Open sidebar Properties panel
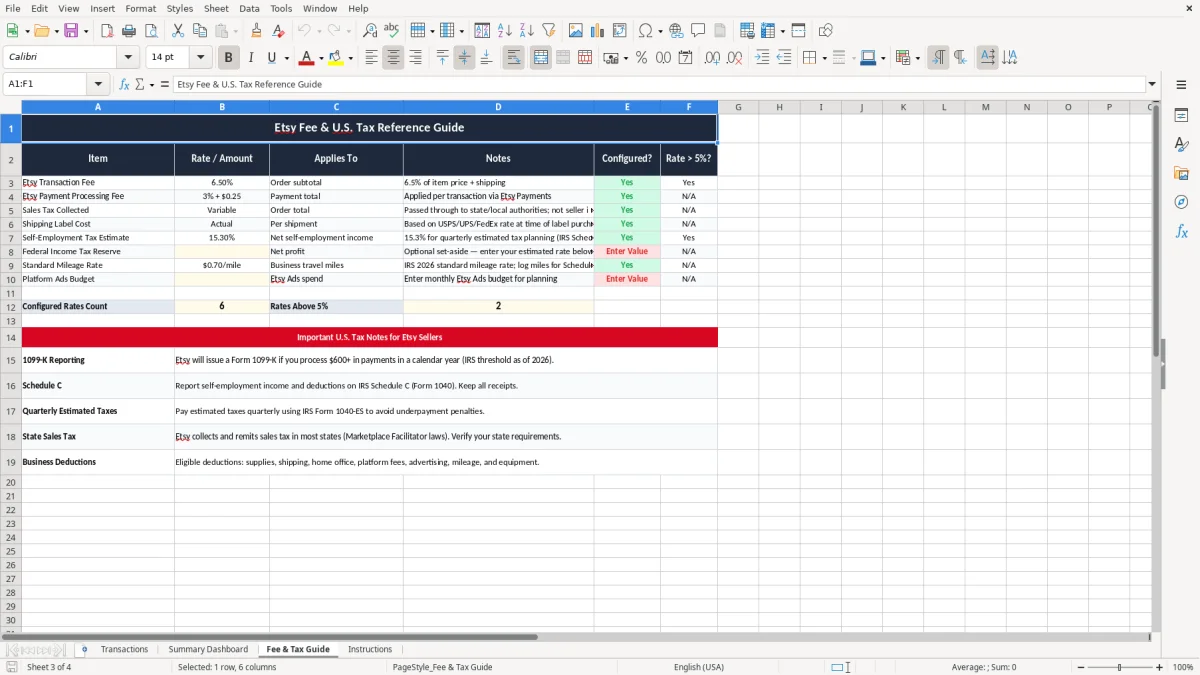Viewport: 1200px width, 675px height. click(1181, 116)
